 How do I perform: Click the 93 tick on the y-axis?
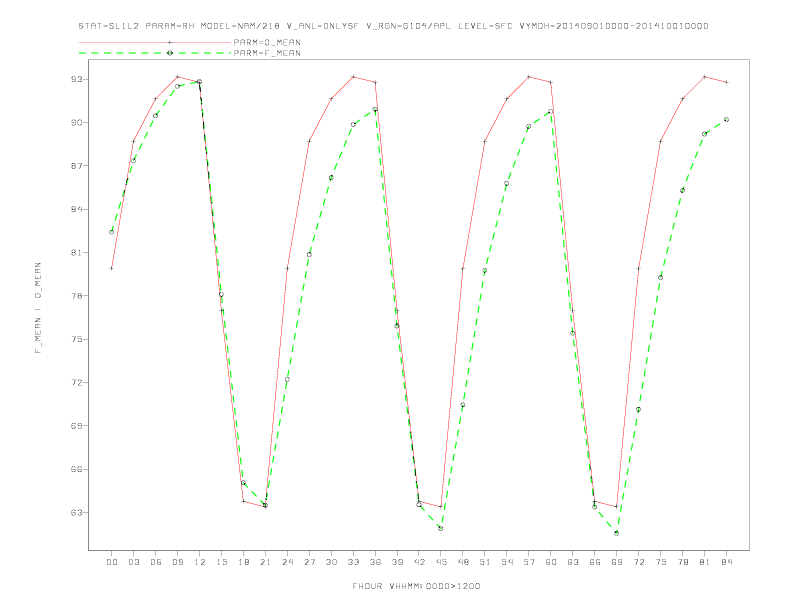(x=76, y=79)
